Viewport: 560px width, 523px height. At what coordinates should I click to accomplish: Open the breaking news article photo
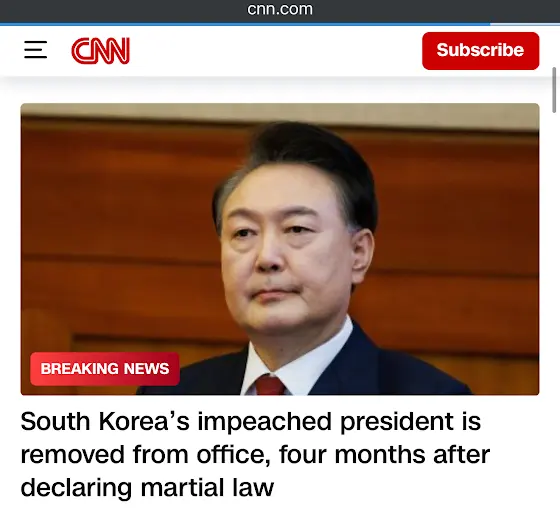click(280, 249)
